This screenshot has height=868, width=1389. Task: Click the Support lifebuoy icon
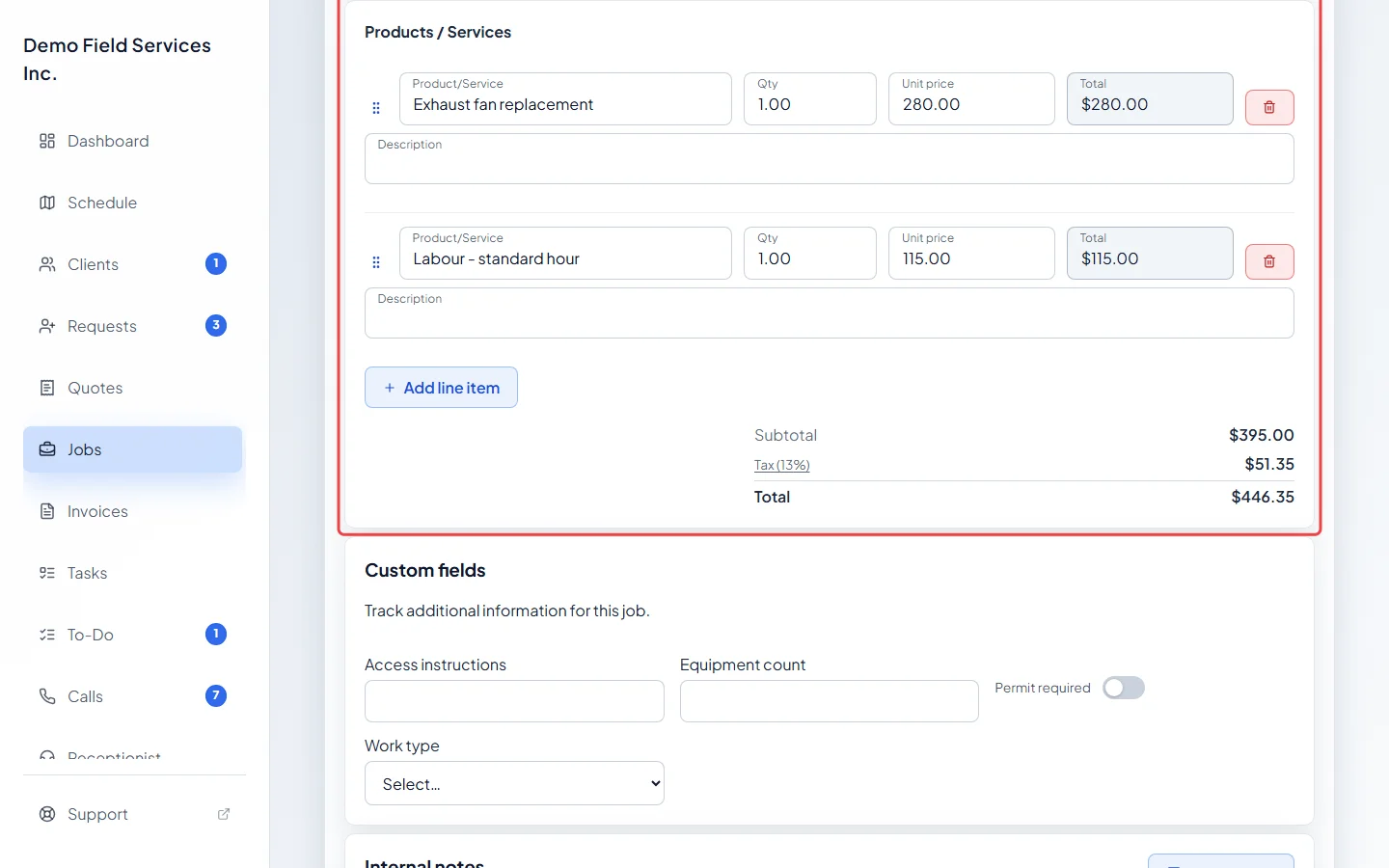47,814
